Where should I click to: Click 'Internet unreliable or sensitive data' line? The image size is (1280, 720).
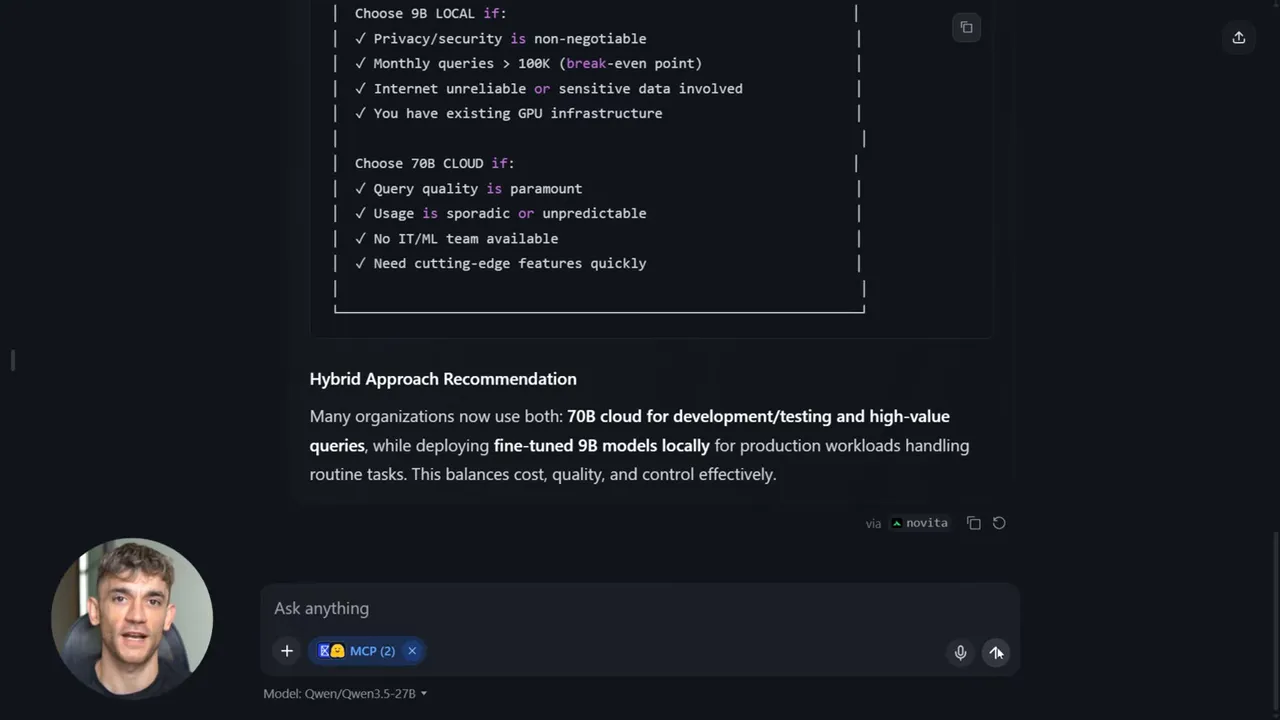pos(548,88)
